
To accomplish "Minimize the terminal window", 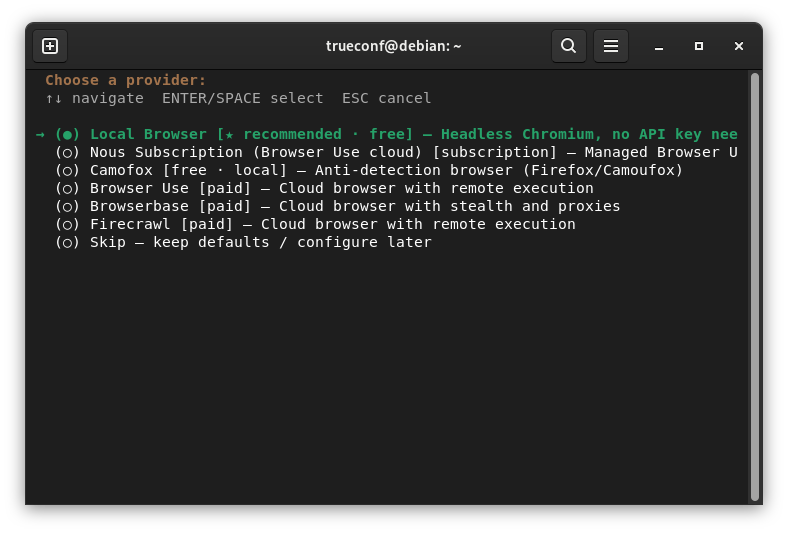I will (x=659, y=46).
